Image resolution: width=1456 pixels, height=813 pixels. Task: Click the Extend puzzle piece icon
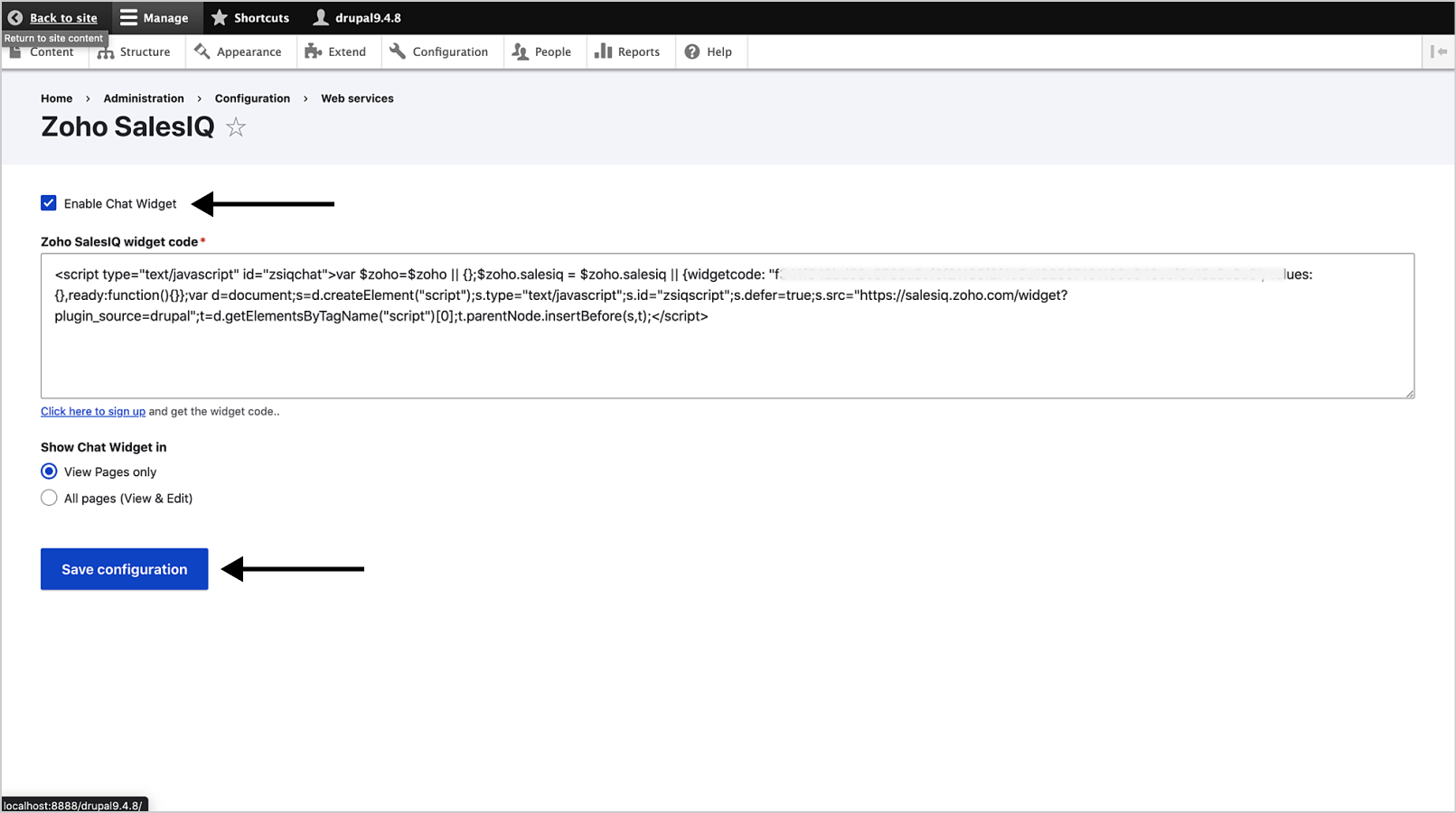(x=314, y=51)
